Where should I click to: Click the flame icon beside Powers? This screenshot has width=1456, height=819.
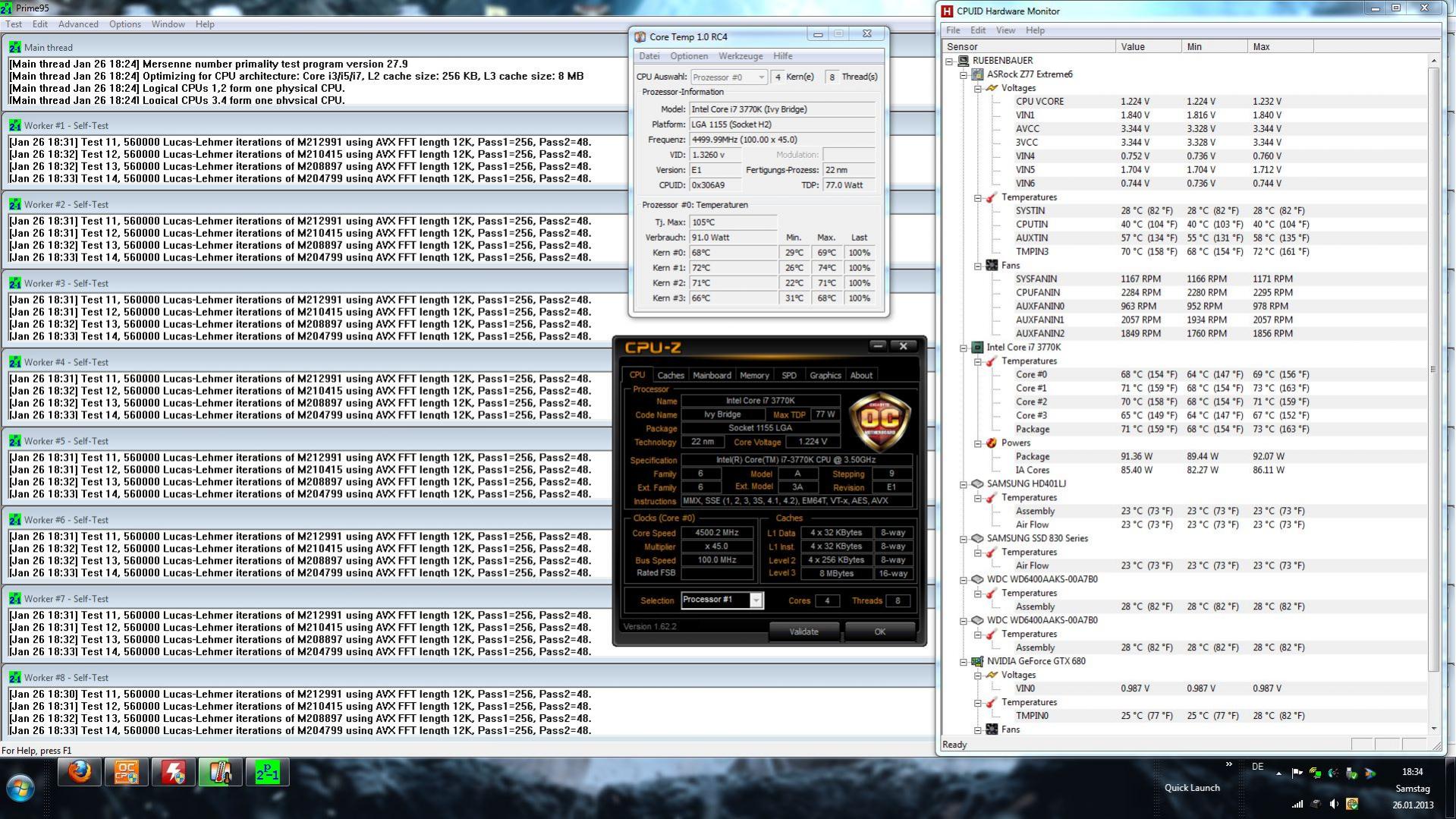tap(992, 443)
